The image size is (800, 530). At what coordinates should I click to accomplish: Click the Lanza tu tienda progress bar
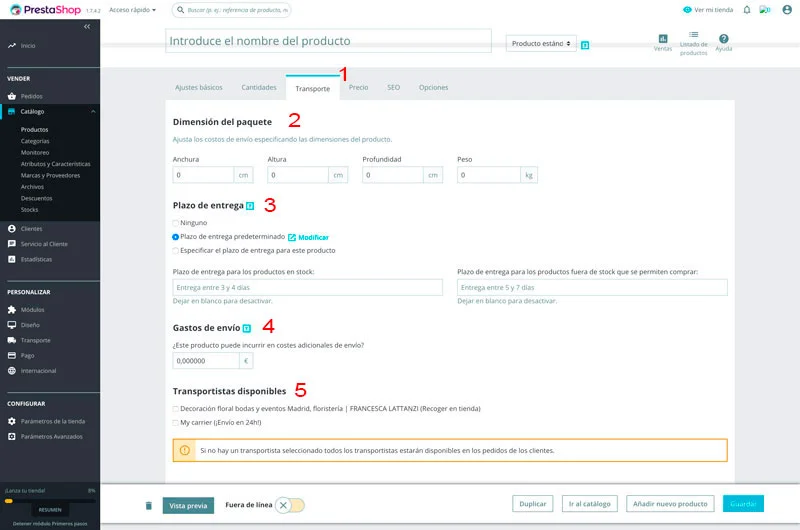50,501
